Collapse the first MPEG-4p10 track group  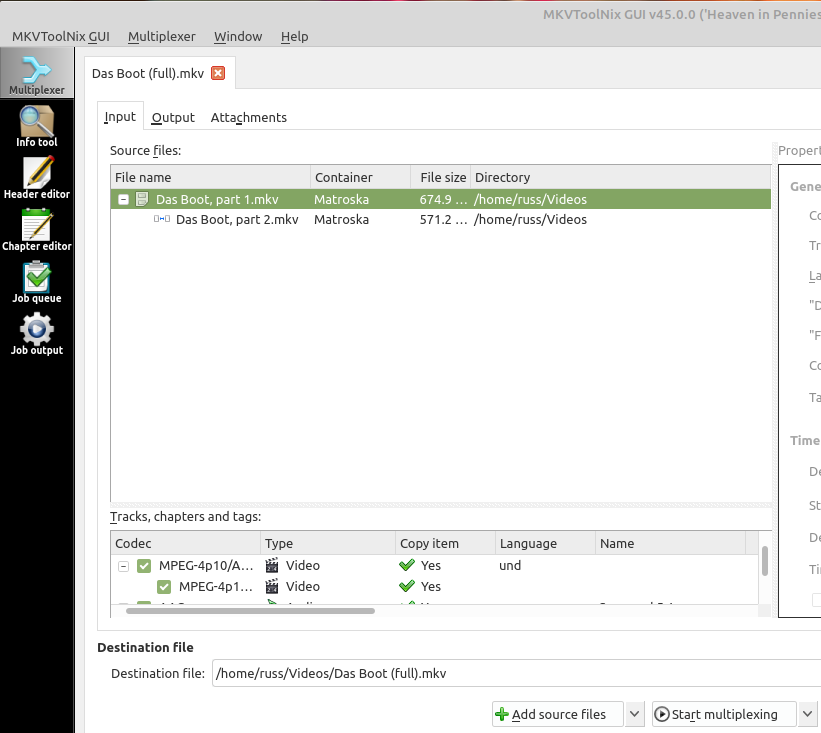tap(123, 566)
